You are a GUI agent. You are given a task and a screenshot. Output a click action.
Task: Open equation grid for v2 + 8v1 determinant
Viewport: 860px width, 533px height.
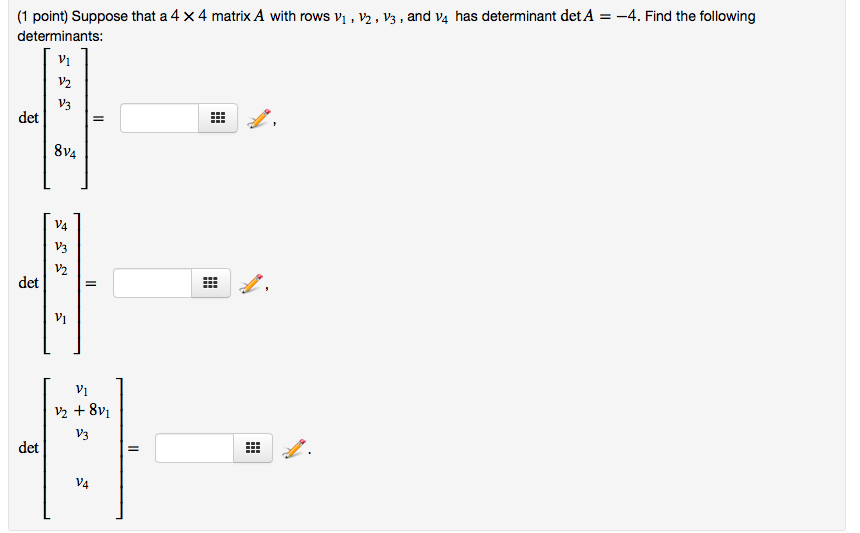coord(252,448)
